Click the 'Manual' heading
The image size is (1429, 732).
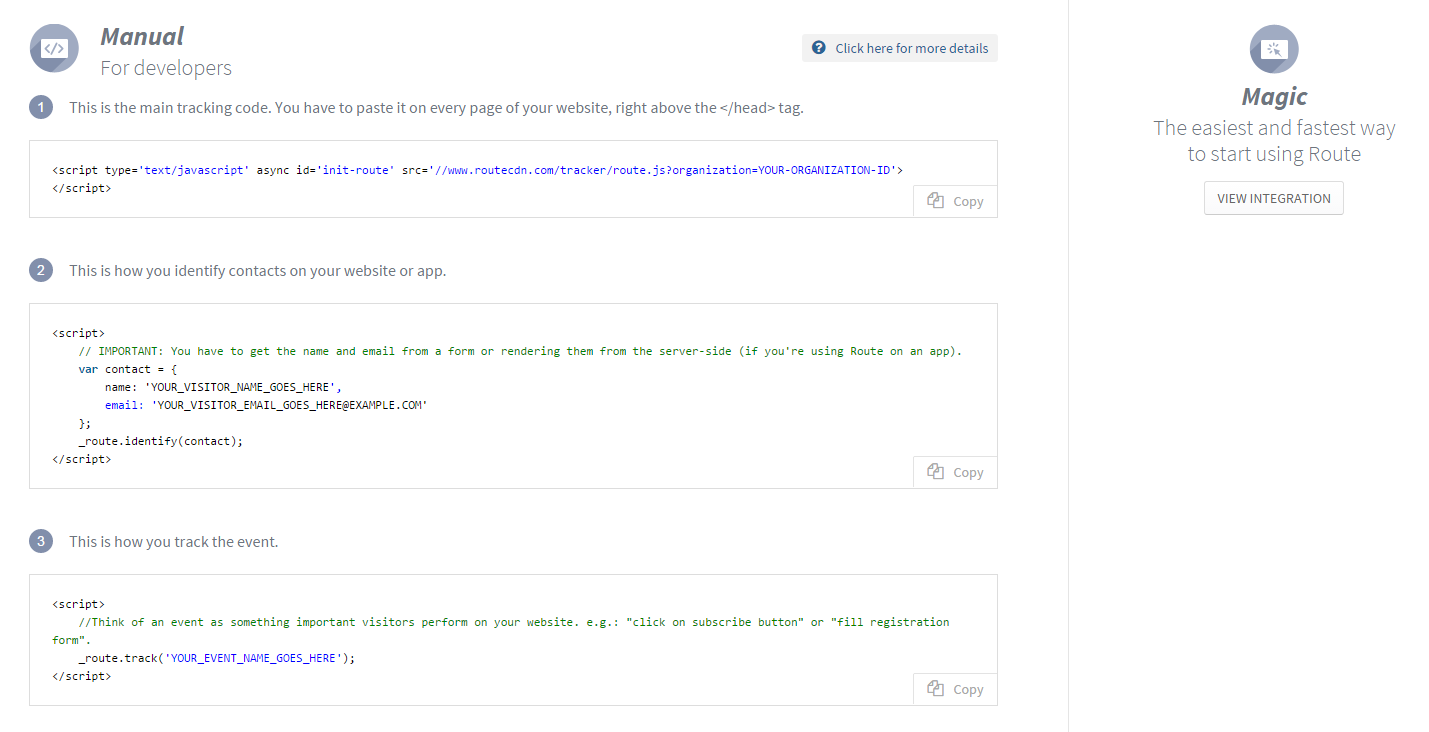coord(142,37)
